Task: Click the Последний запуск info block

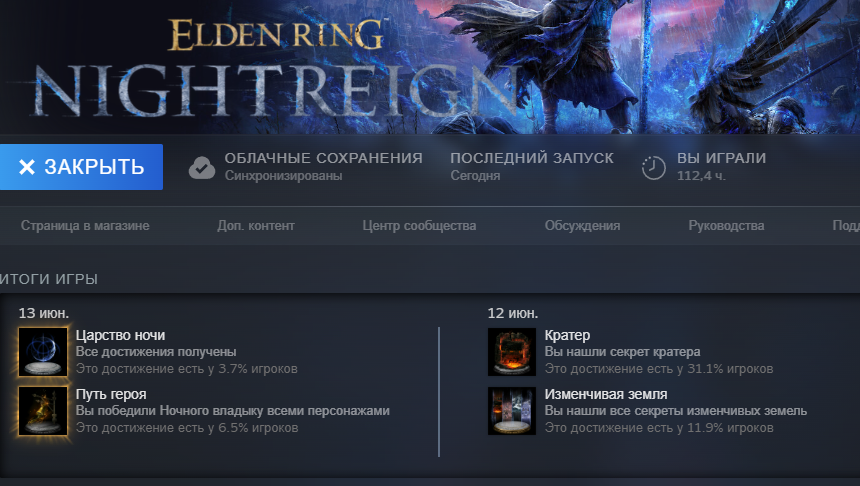Action: click(532, 167)
